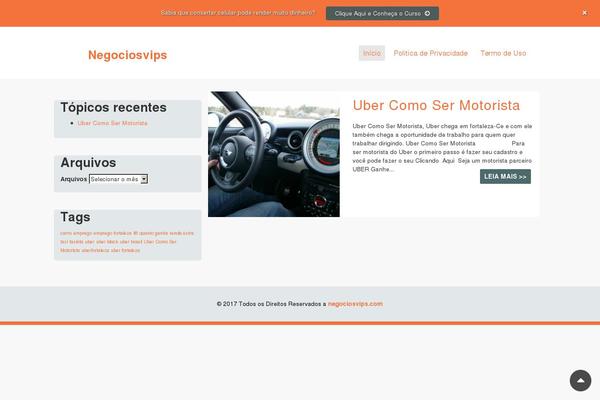
Task: Go to the Início menu item
Action: point(372,53)
